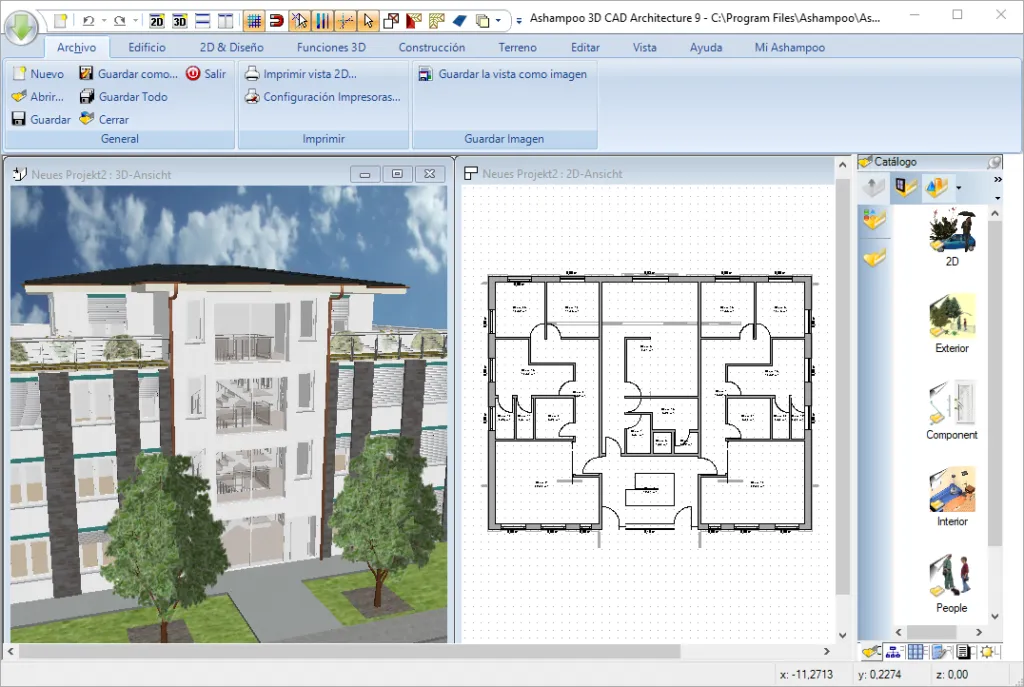1024x687 pixels.
Task: Click the new document icon in quick toolbar
Action: [x=61, y=20]
